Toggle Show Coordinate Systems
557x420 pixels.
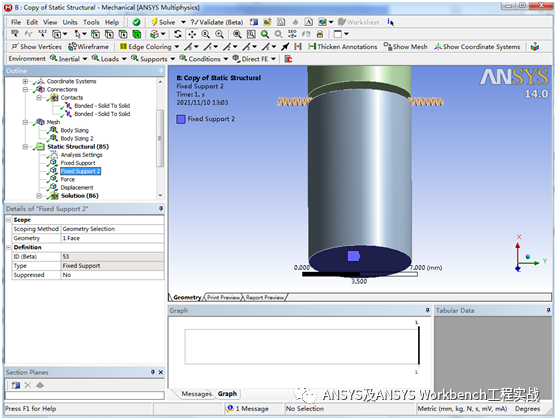[x=477, y=47]
